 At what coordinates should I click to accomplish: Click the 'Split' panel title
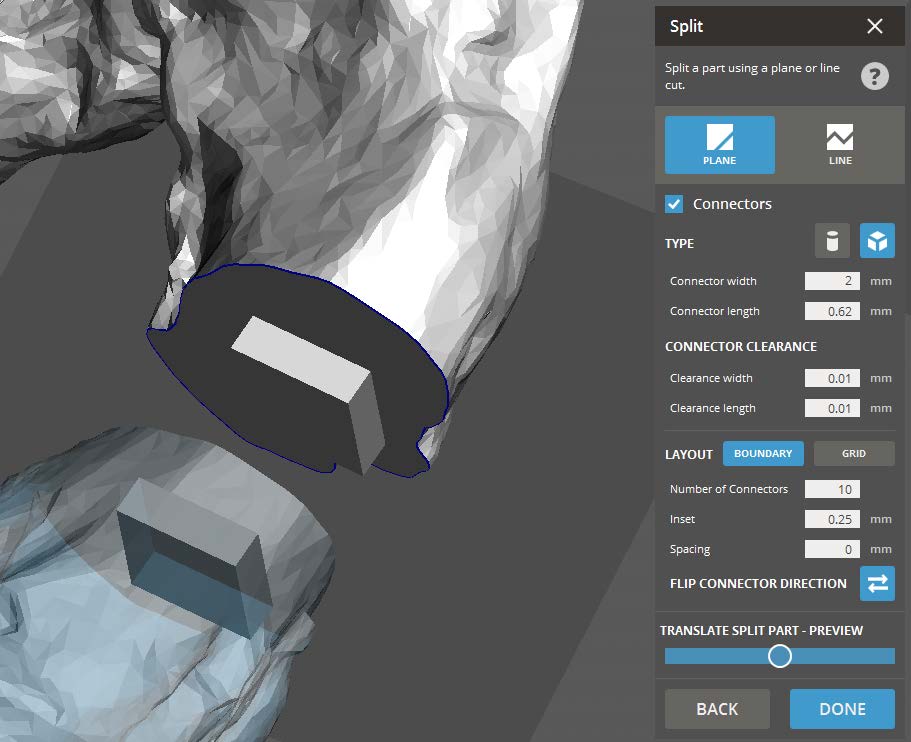point(686,26)
